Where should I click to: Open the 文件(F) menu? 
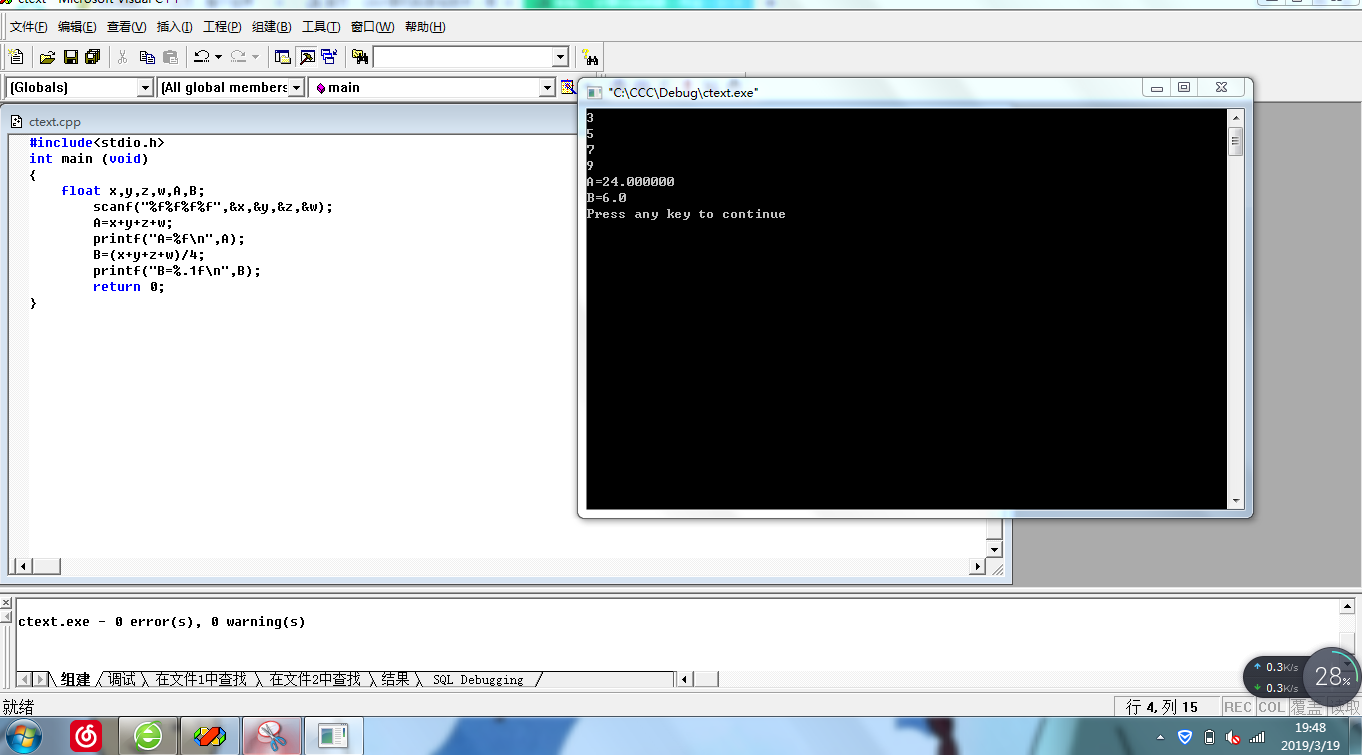click(28, 27)
